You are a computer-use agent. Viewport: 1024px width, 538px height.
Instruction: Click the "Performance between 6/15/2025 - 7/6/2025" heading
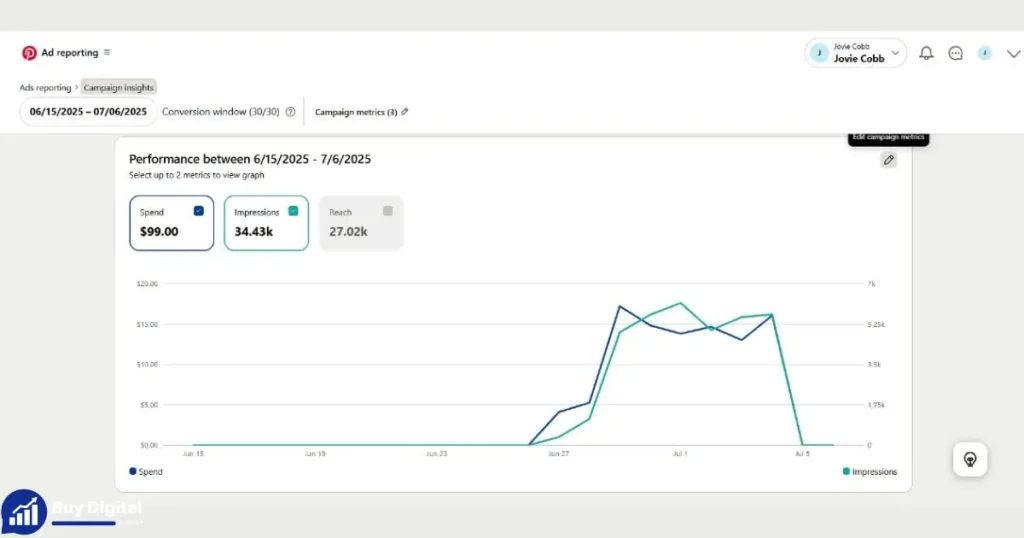[x=250, y=159]
